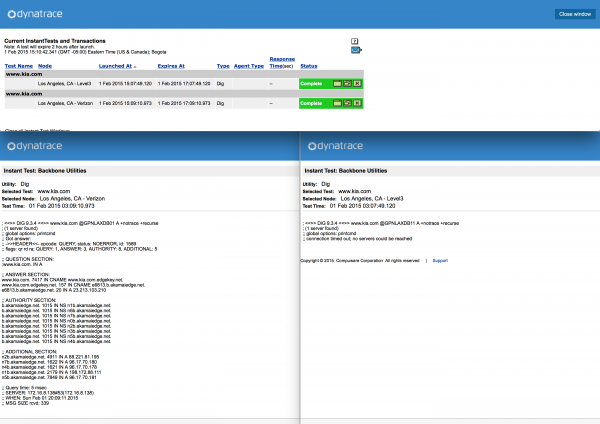Click expiry time '1 Feb 2015 17:07:49.120'

184,83
